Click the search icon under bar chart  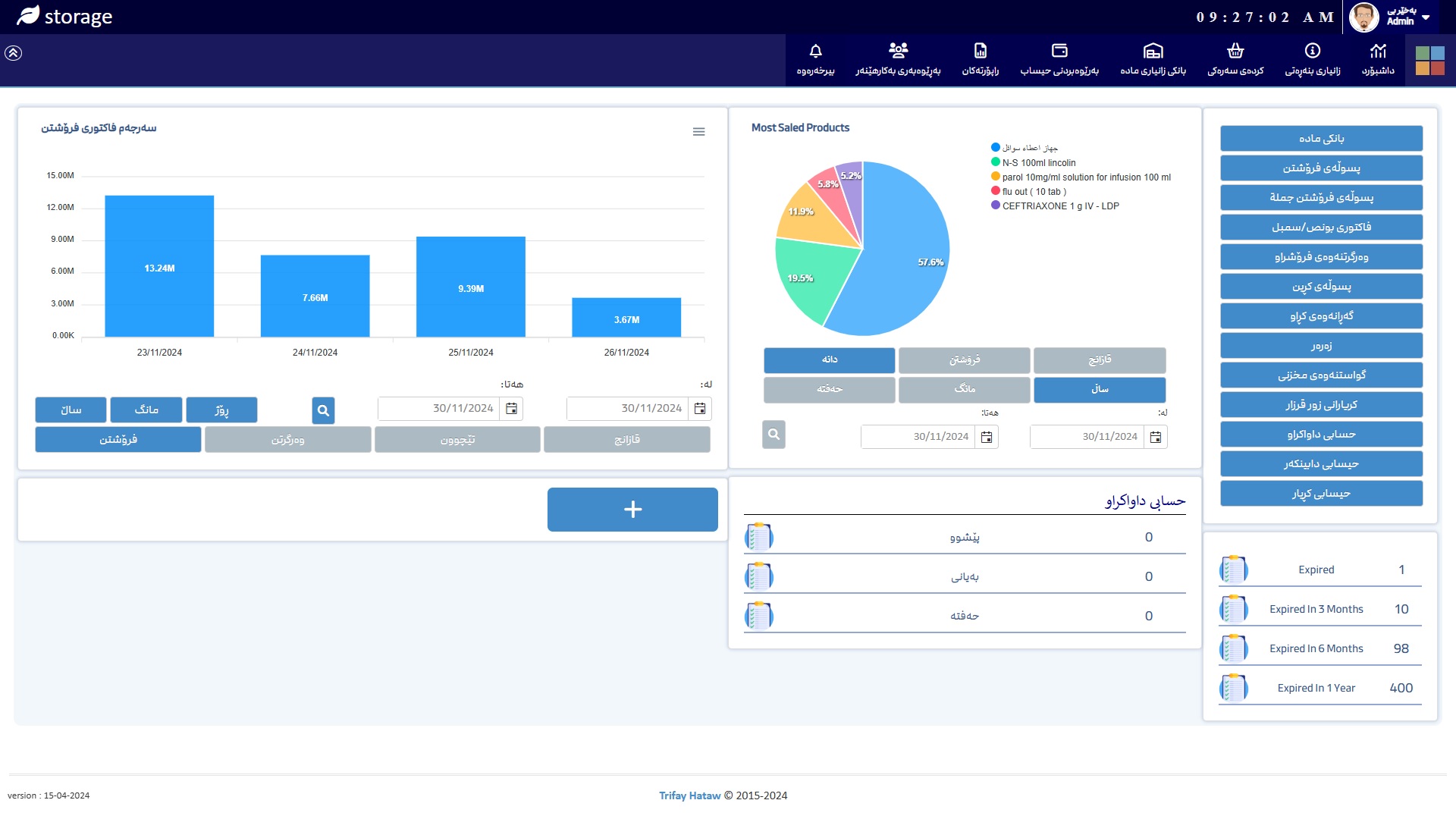tap(323, 410)
